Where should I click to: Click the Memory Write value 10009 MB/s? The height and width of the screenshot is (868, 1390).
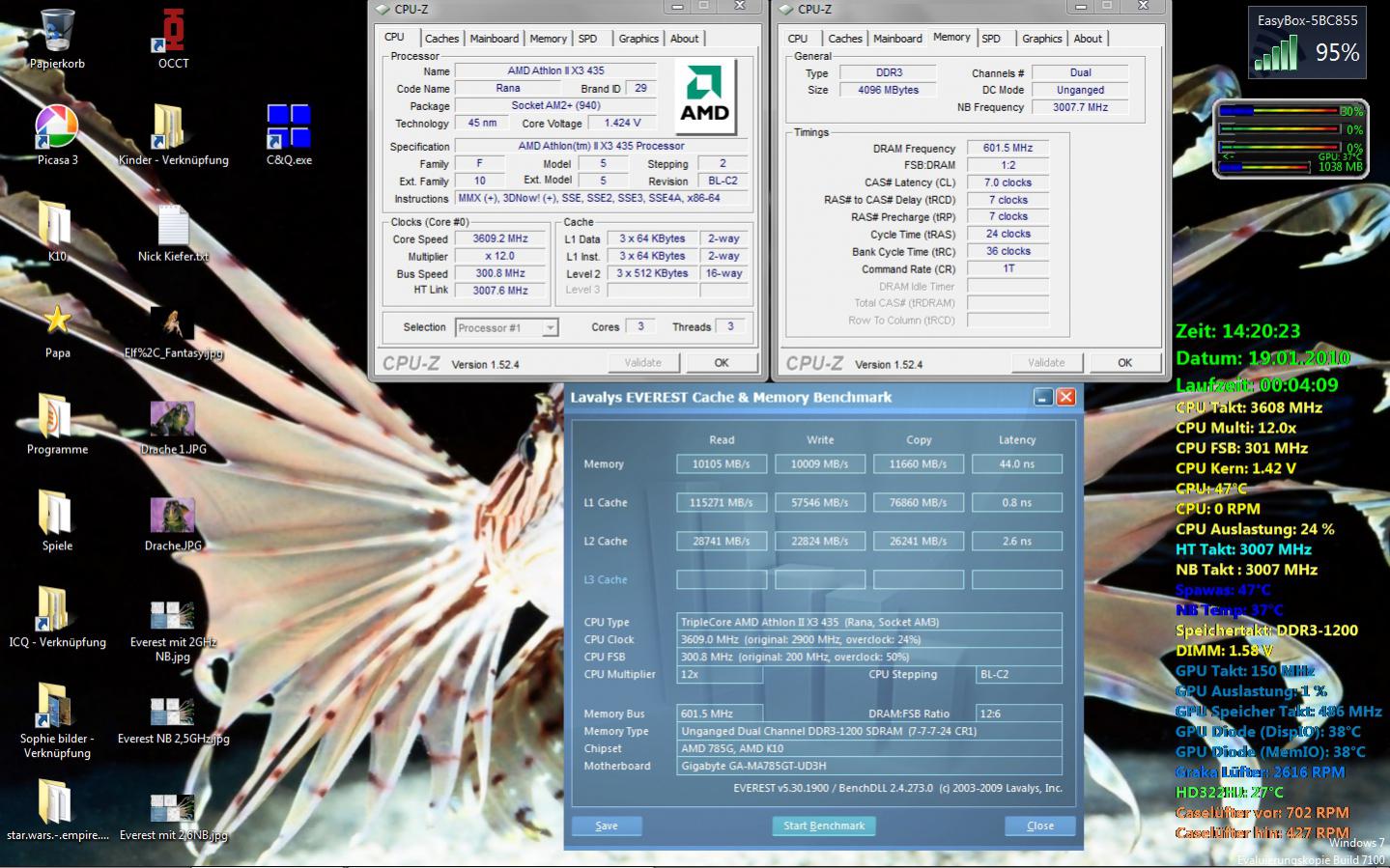(x=820, y=464)
